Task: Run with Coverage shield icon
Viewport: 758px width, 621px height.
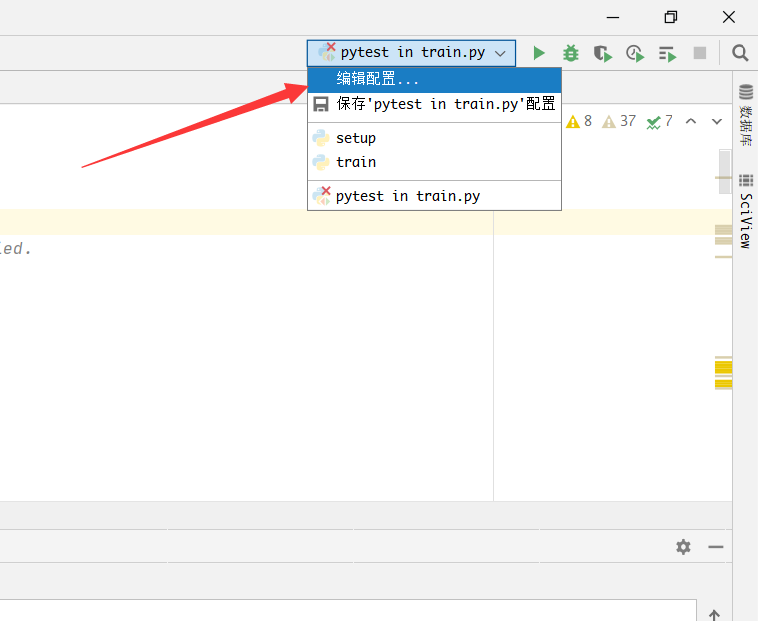Action: [x=602, y=53]
